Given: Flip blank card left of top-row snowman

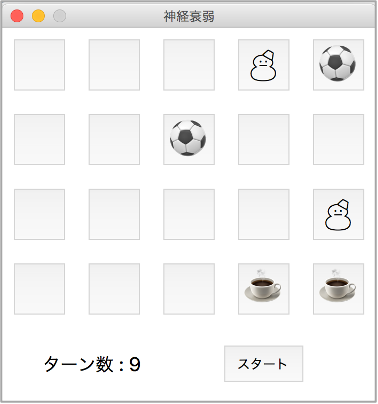Looking at the screenshot, I should click(189, 65).
